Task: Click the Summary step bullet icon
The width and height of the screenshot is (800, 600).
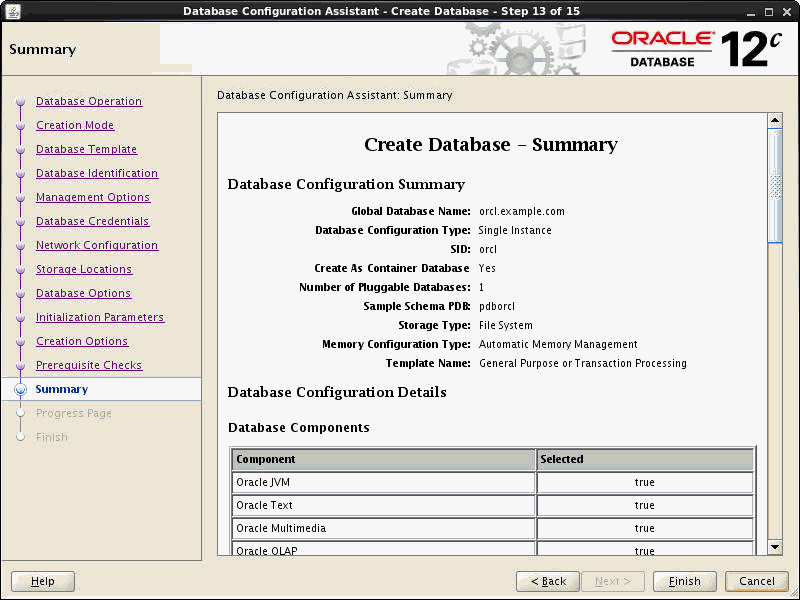Action: [x=20, y=389]
